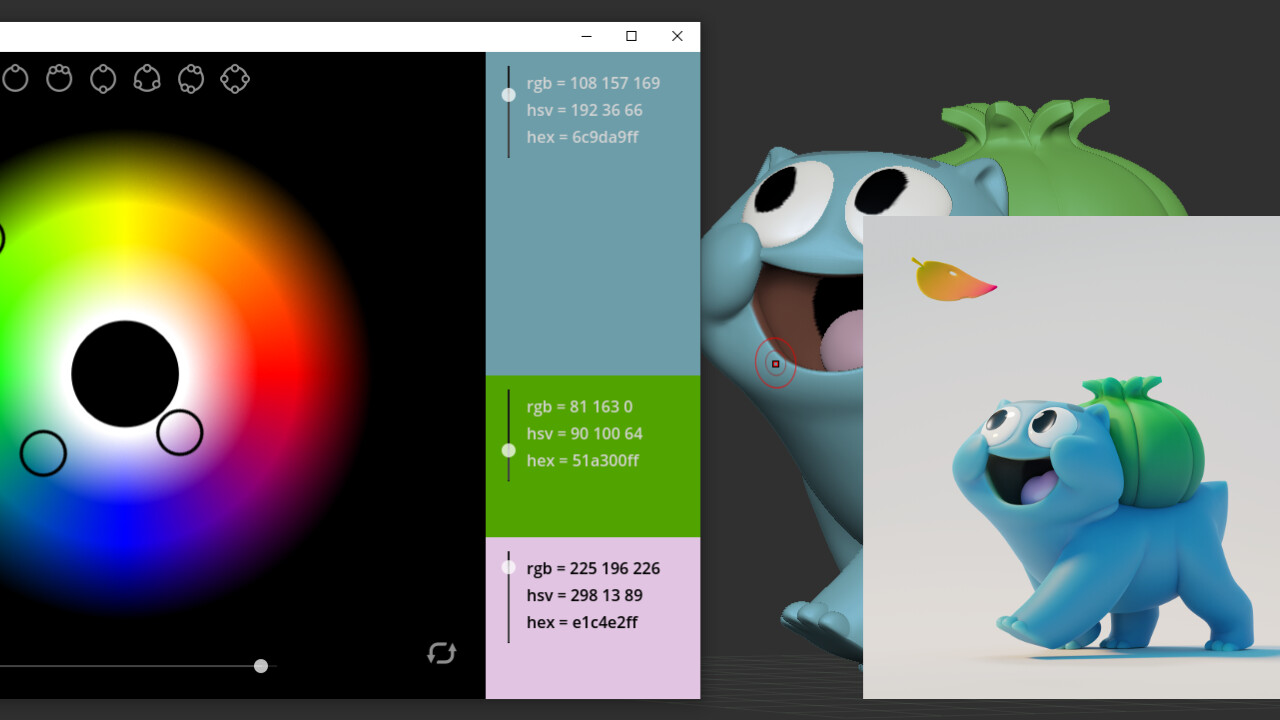
Task: Click the hsv value 90 100 64
Action: pyautogui.click(x=585, y=434)
